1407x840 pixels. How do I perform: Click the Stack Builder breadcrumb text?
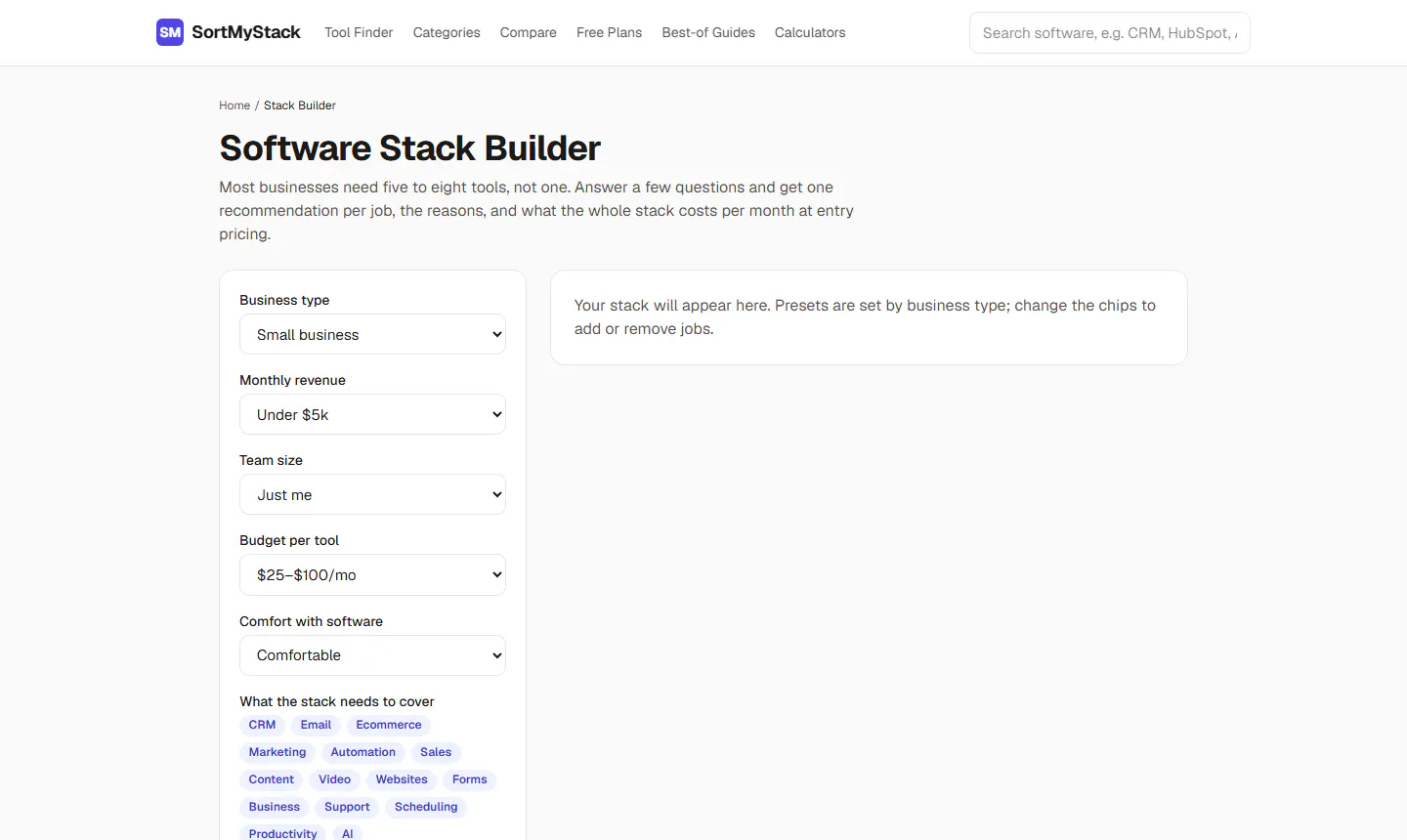[300, 105]
